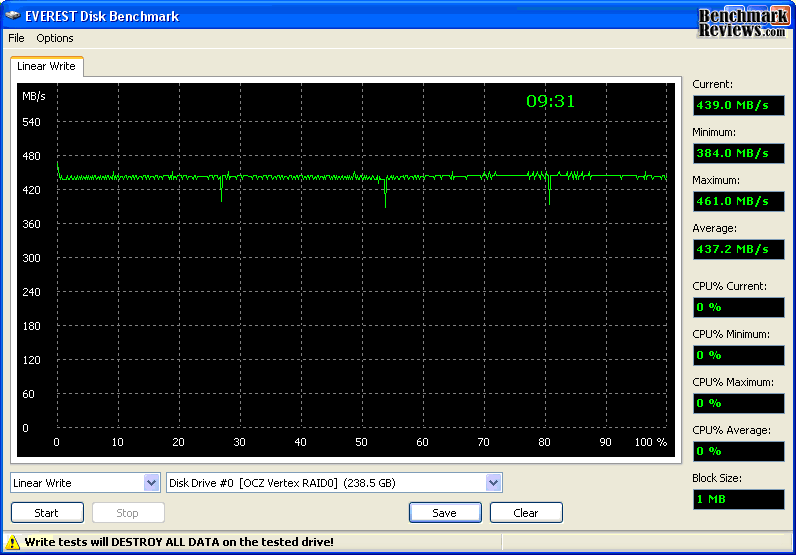
Task: Click the Block Size 1 MB field
Action: 738,499
